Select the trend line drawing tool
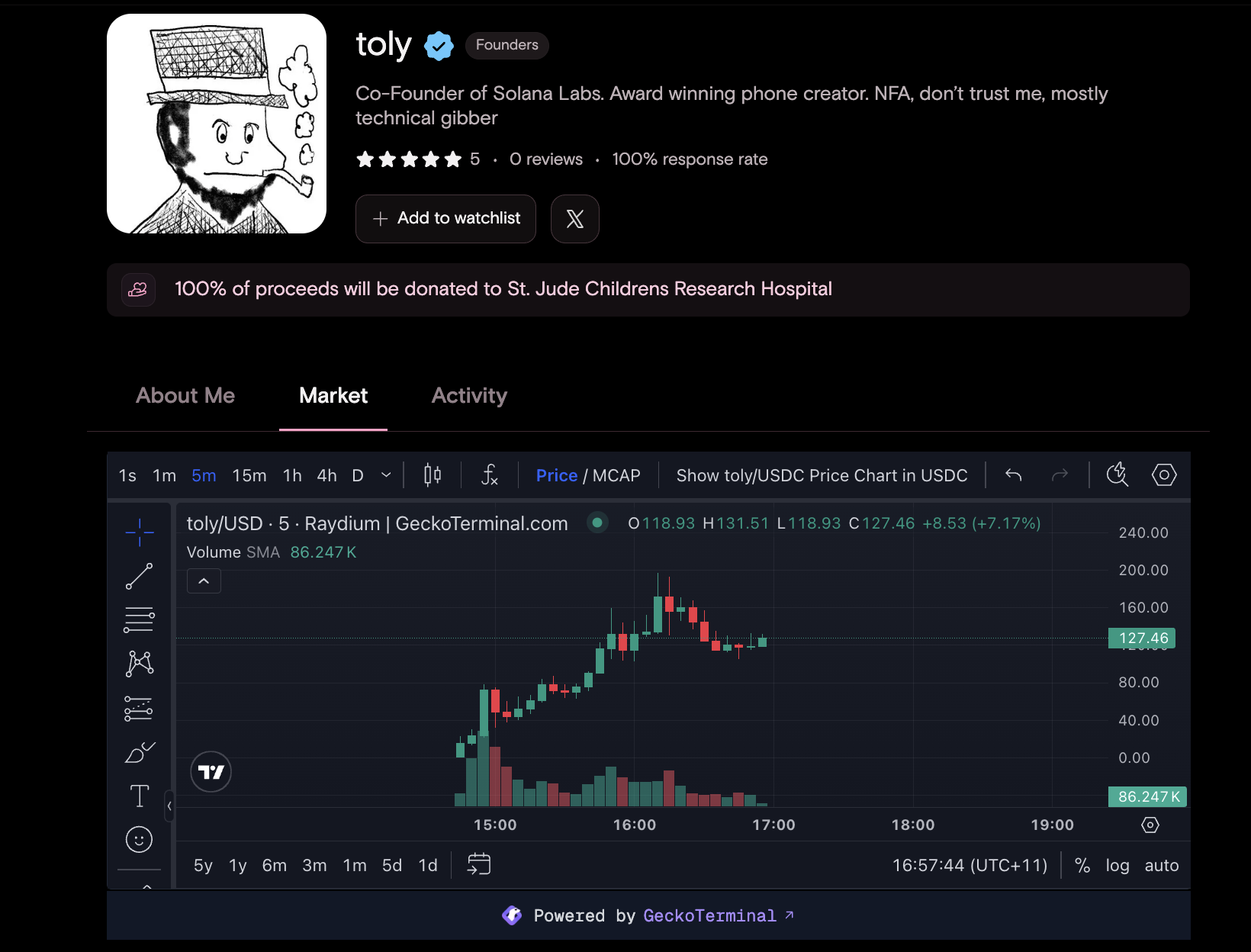 [140, 577]
